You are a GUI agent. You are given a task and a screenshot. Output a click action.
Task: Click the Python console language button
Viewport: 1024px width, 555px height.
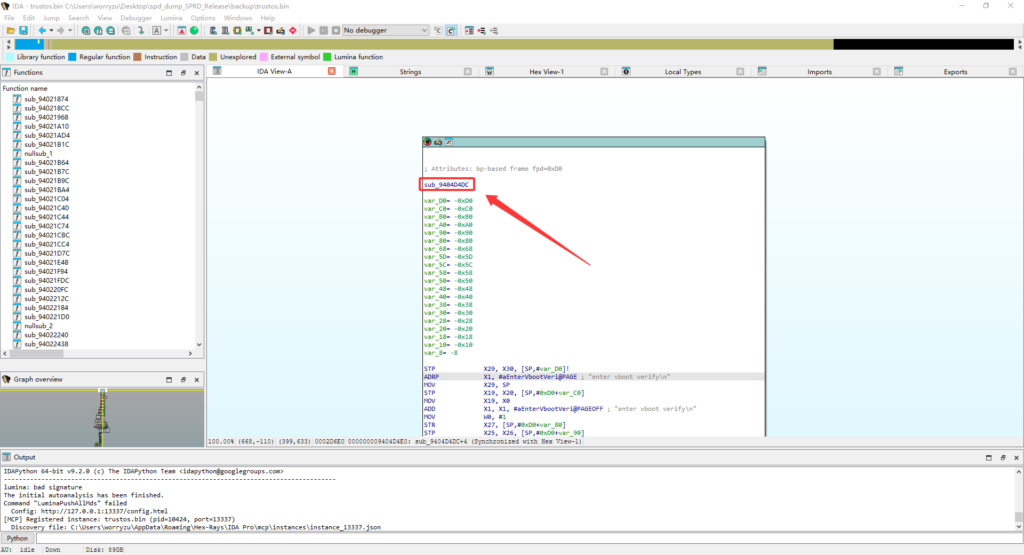17,538
